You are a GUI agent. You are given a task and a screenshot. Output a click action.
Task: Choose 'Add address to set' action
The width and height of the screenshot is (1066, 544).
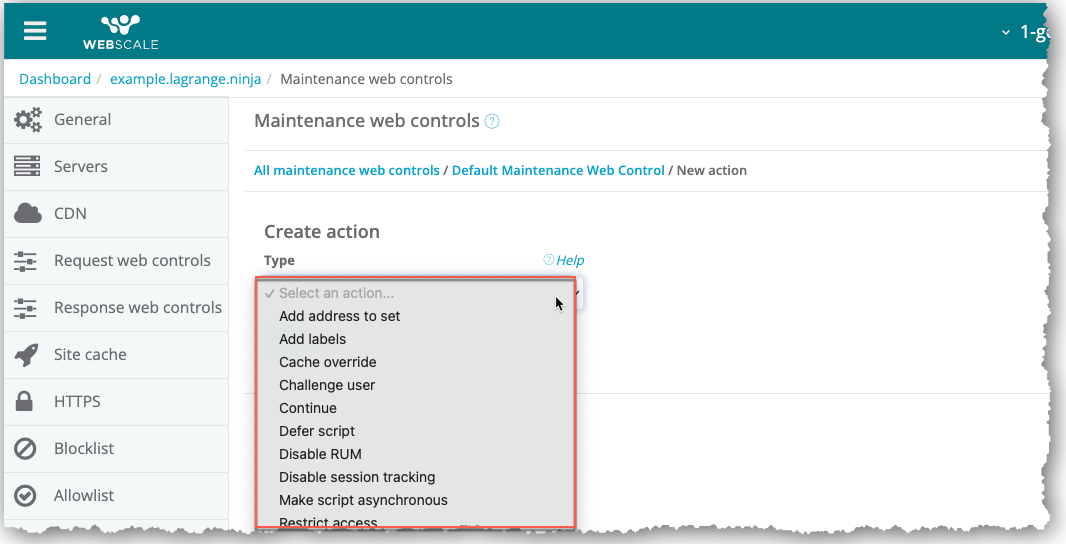point(340,316)
